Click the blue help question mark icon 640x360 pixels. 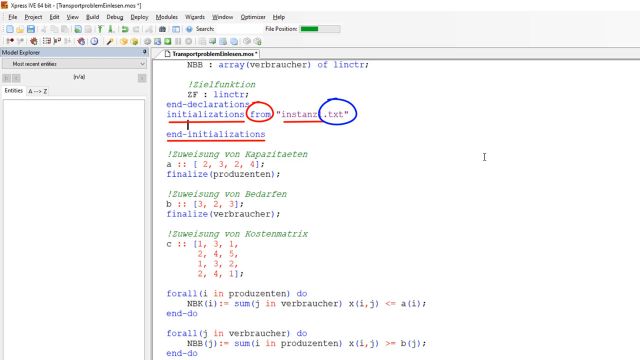tap(189, 29)
